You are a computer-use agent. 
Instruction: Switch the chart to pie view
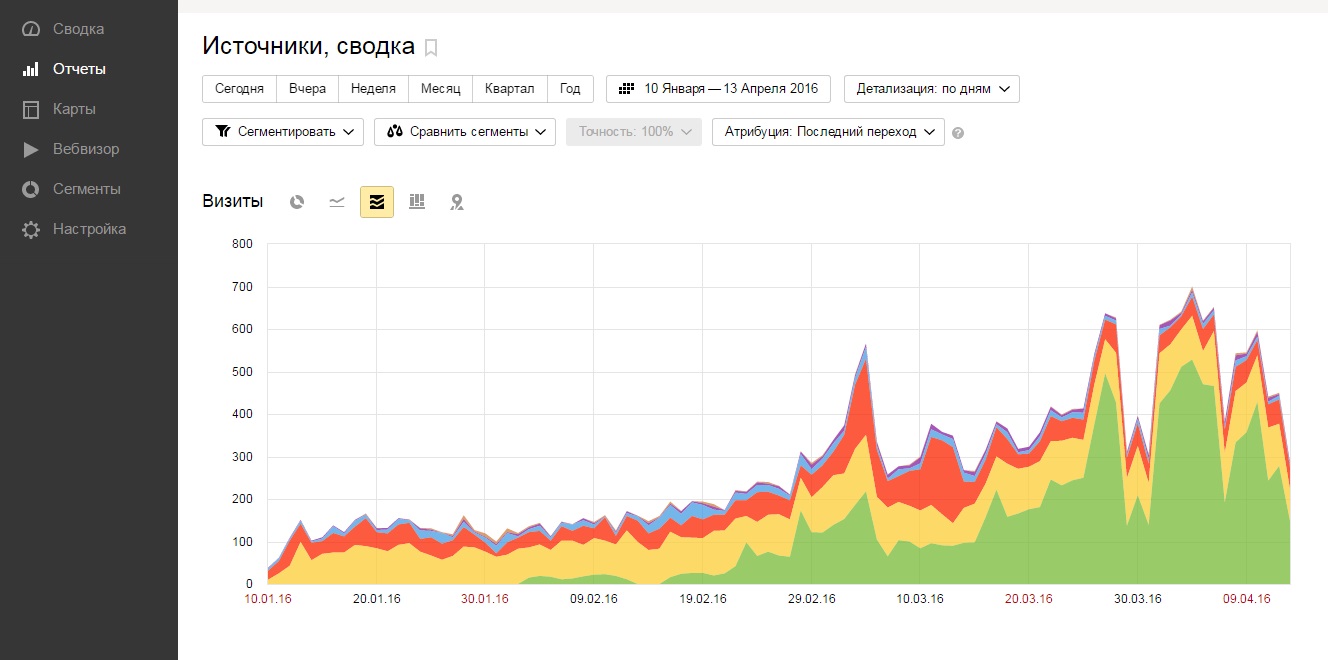click(x=297, y=202)
